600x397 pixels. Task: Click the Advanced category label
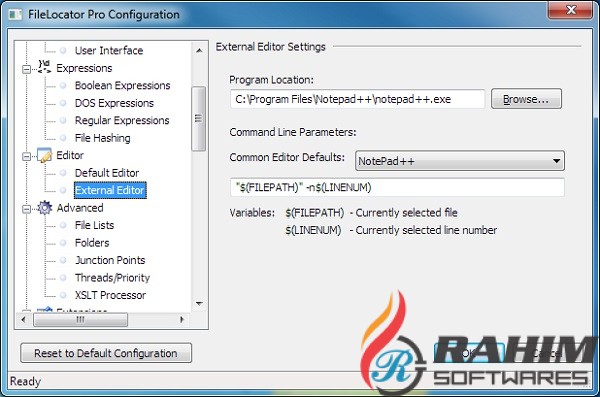click(x=80, y=208)
